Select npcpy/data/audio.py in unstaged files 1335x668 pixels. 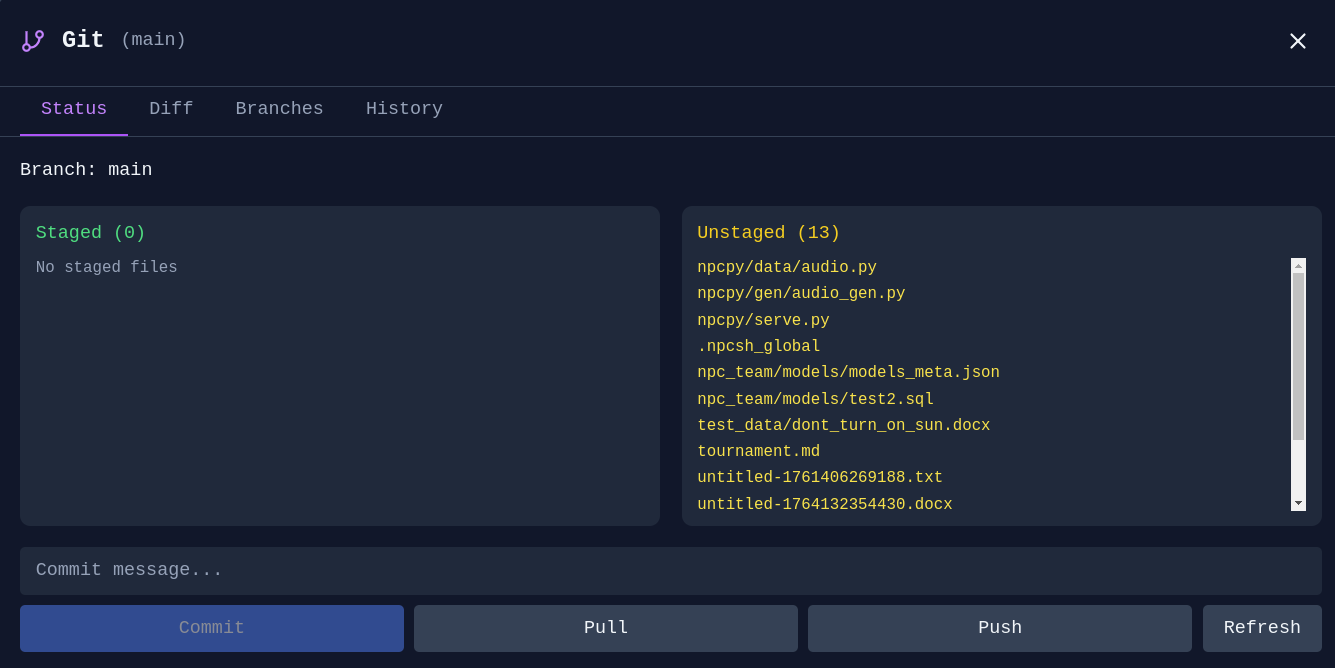[x=786, y=266]
